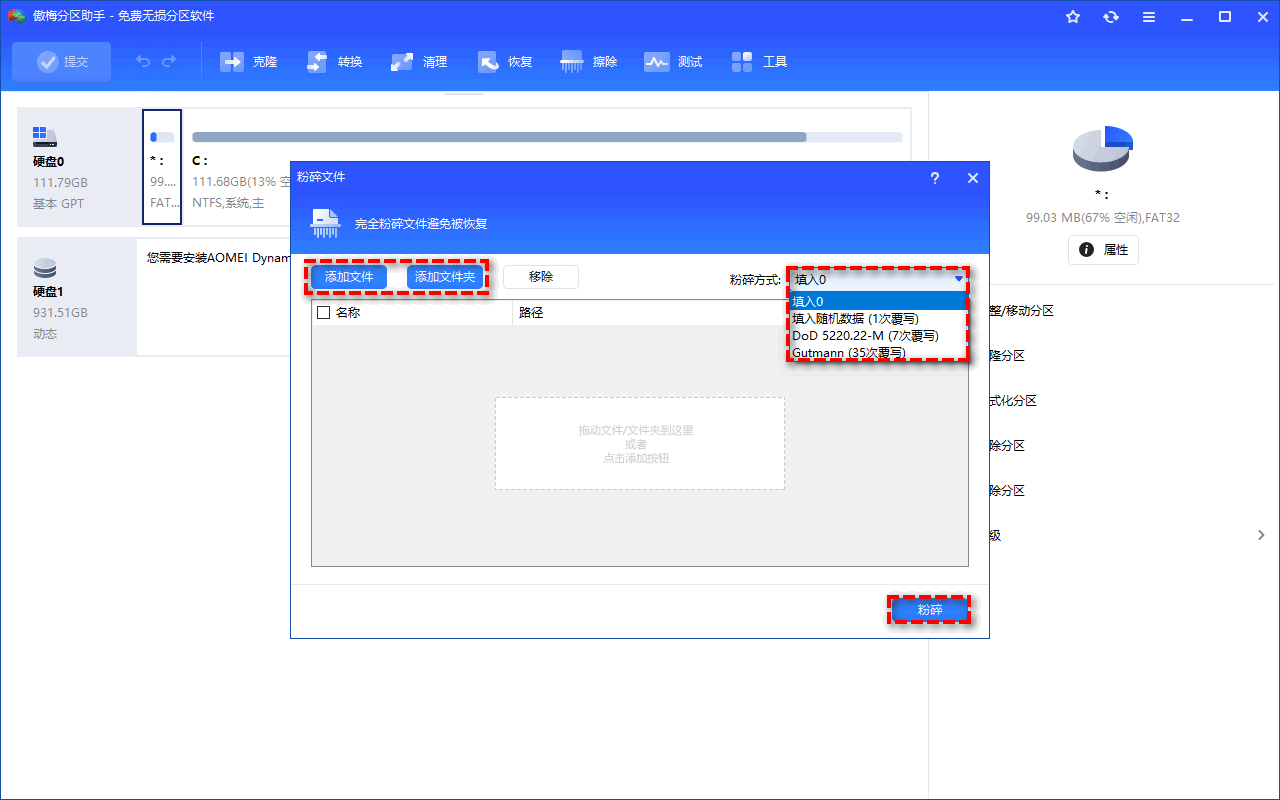The width and height of the screenshot is (1280, 800).
Task: Pick Gutmann (35次覆写) from list
Action: 848,353
